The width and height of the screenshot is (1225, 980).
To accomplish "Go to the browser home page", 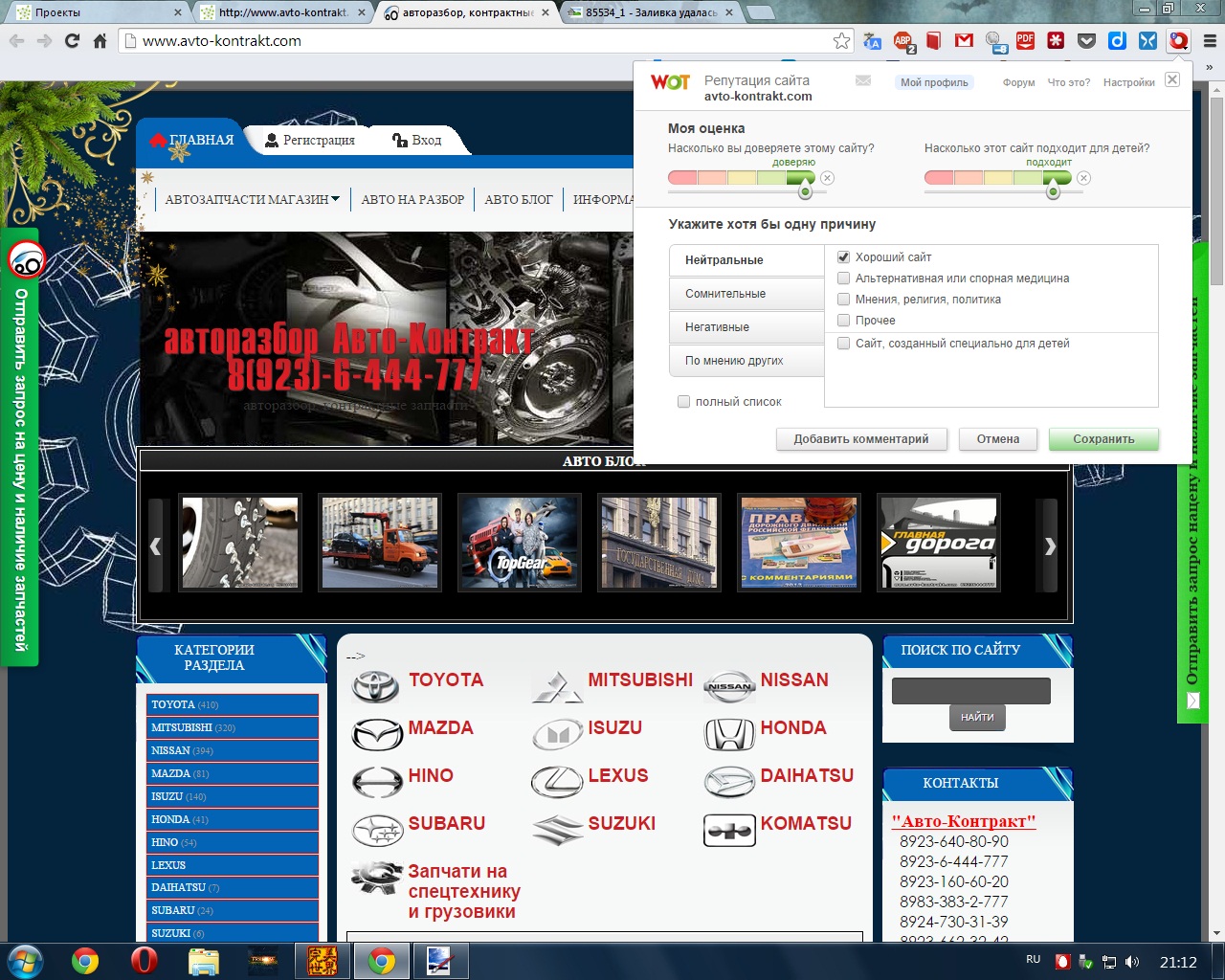I will [x=100, y=41].
